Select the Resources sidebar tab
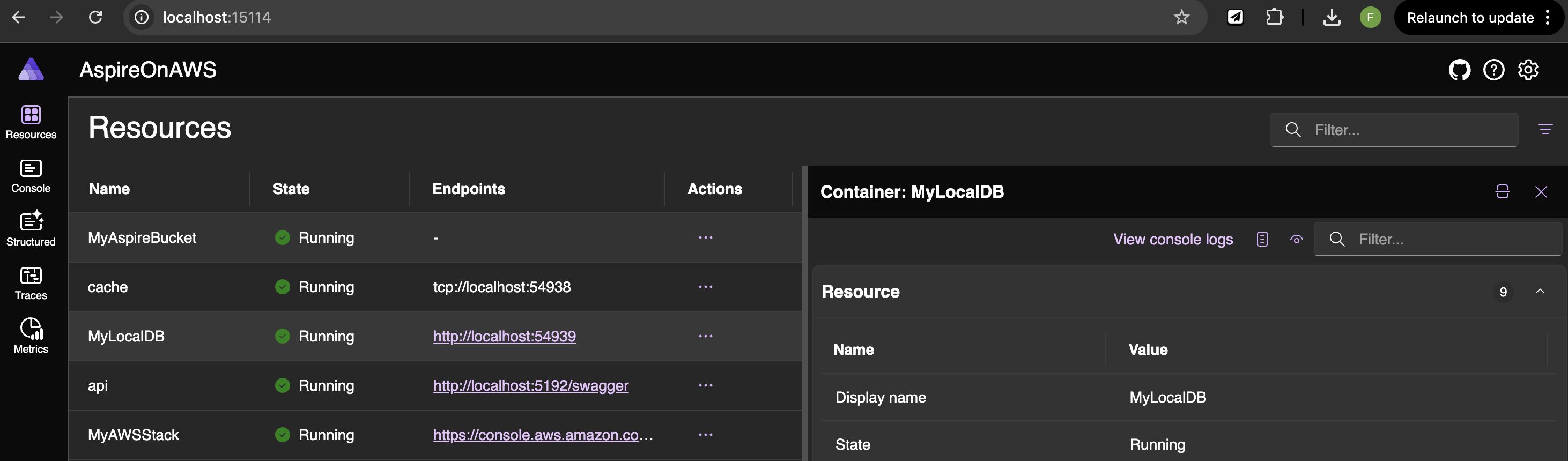 (x=31, y=122)
